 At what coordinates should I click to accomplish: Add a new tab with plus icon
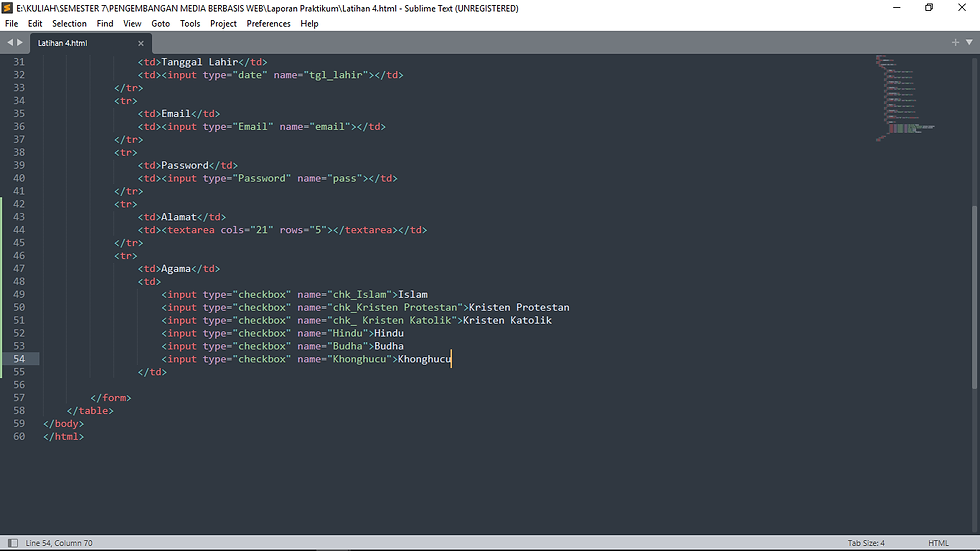pos(955,42)
